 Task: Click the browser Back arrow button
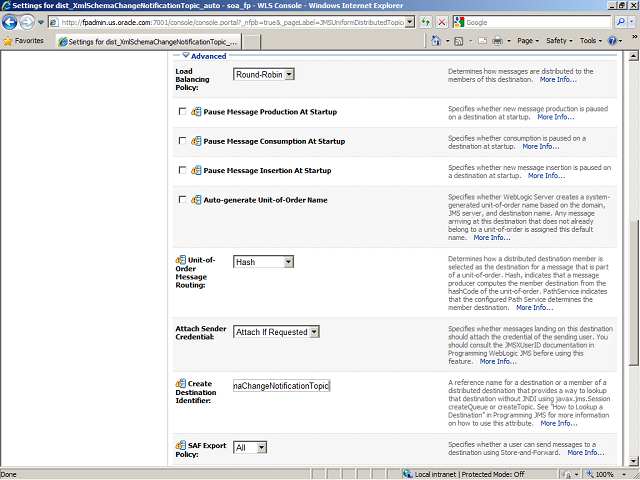pyautogui.click(x=12, y=22)
